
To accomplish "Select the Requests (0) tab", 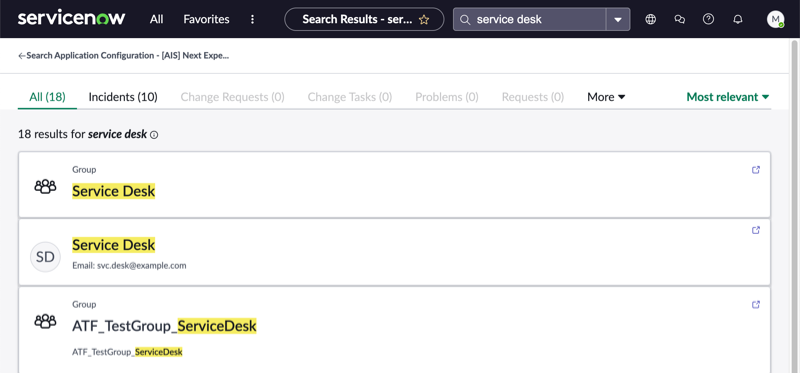I will pos(533,97).
